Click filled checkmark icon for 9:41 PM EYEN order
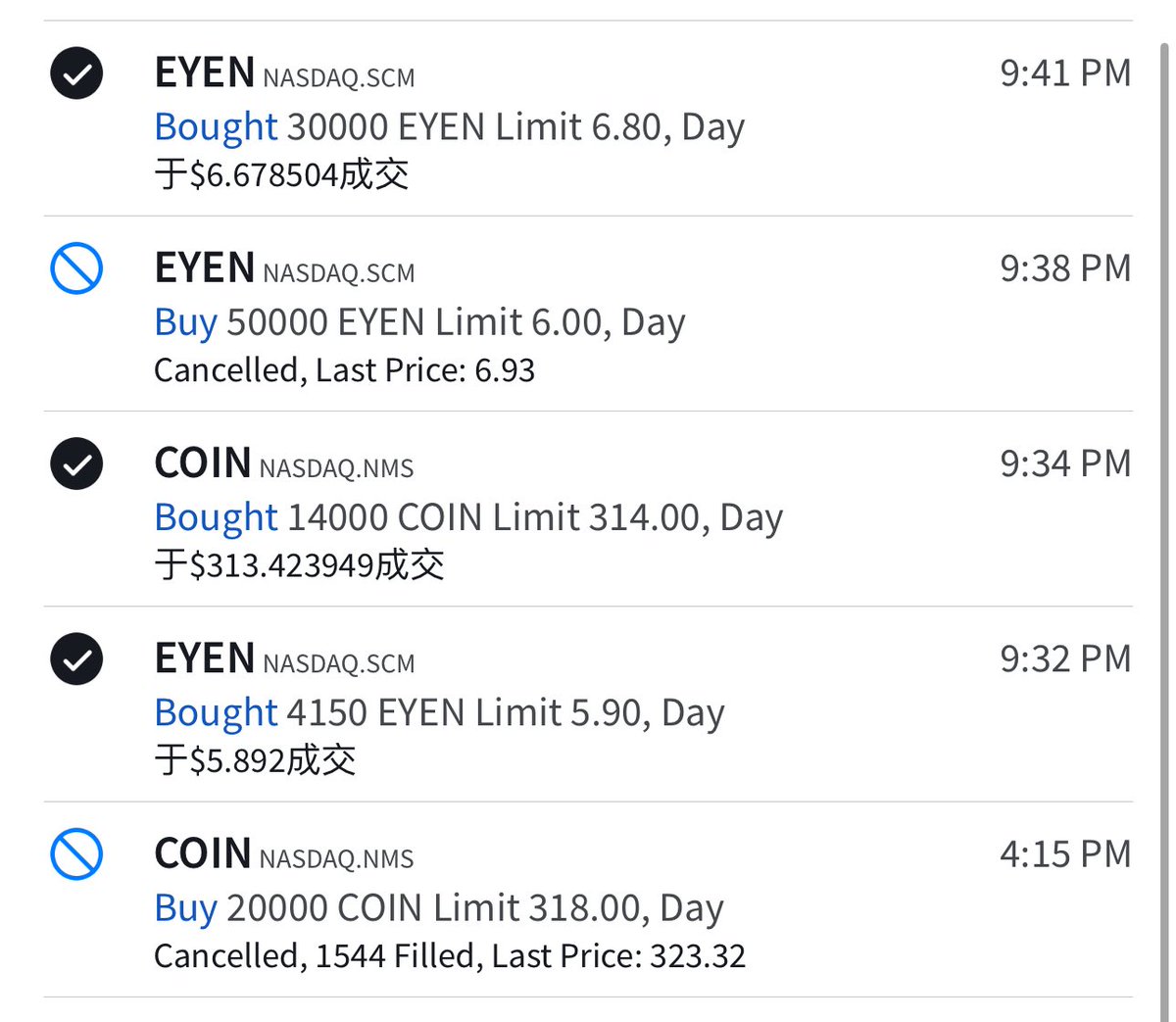 [76, 73]
